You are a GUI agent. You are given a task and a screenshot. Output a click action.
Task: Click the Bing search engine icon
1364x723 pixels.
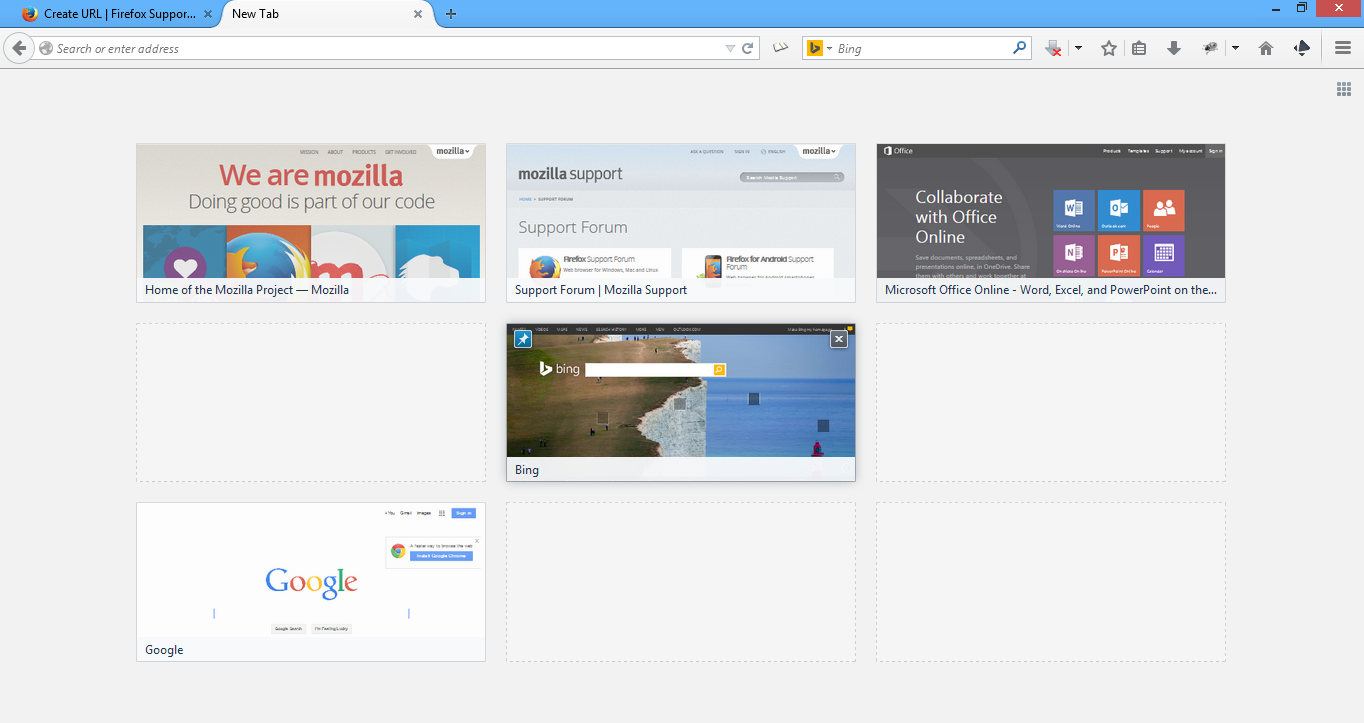(815, 48)
